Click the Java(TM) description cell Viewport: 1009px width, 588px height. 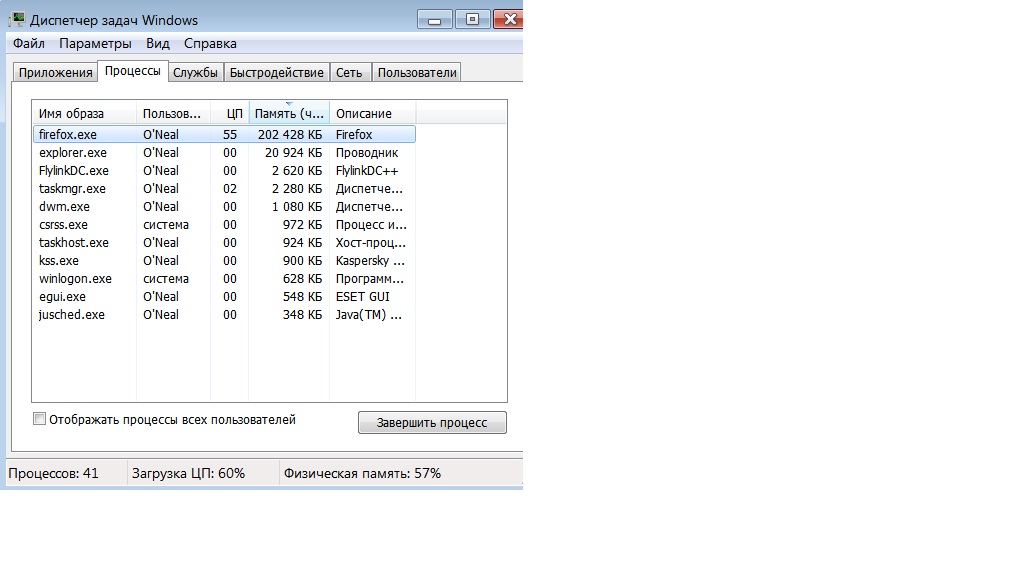click(x=369, y=315)
